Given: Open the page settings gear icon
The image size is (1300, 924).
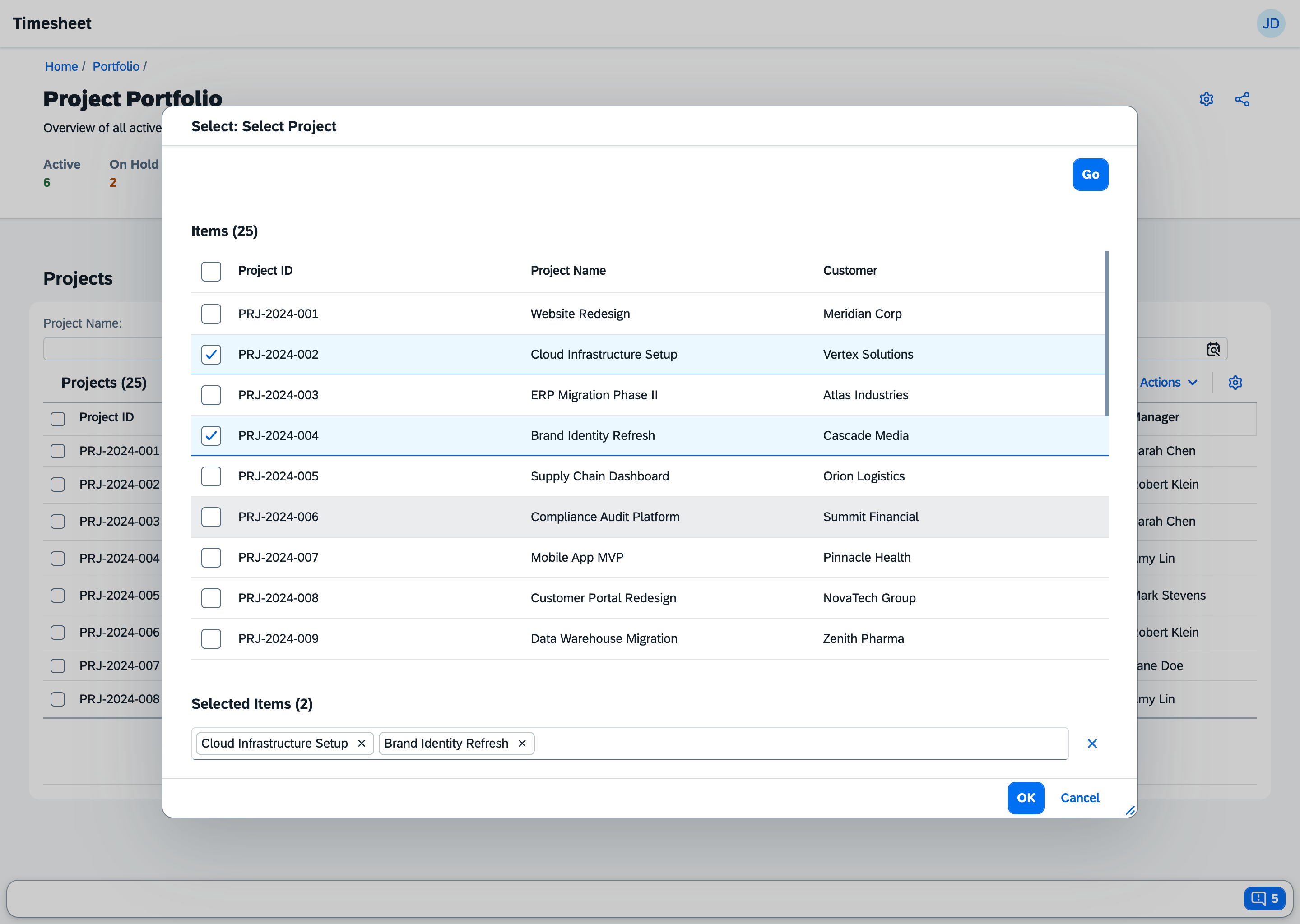Looking at the screenshot, I should (x=1207, y=98).
